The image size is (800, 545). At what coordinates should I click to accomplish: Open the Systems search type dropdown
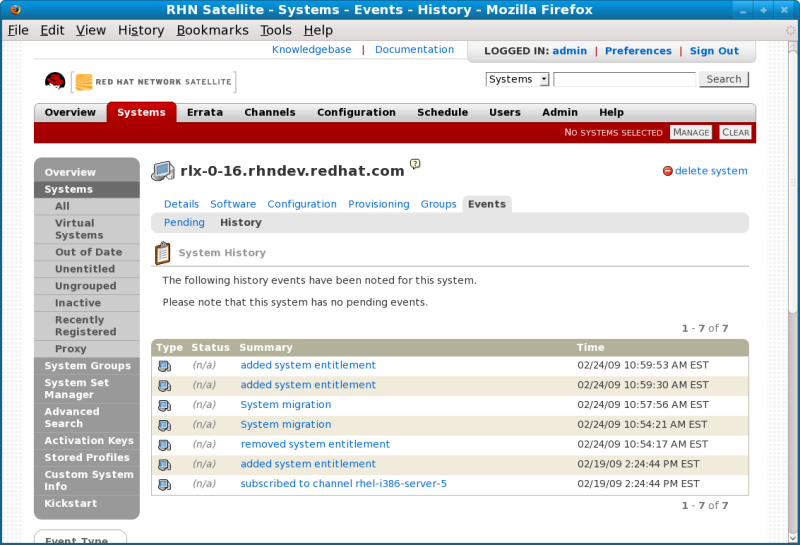point(517,79)
